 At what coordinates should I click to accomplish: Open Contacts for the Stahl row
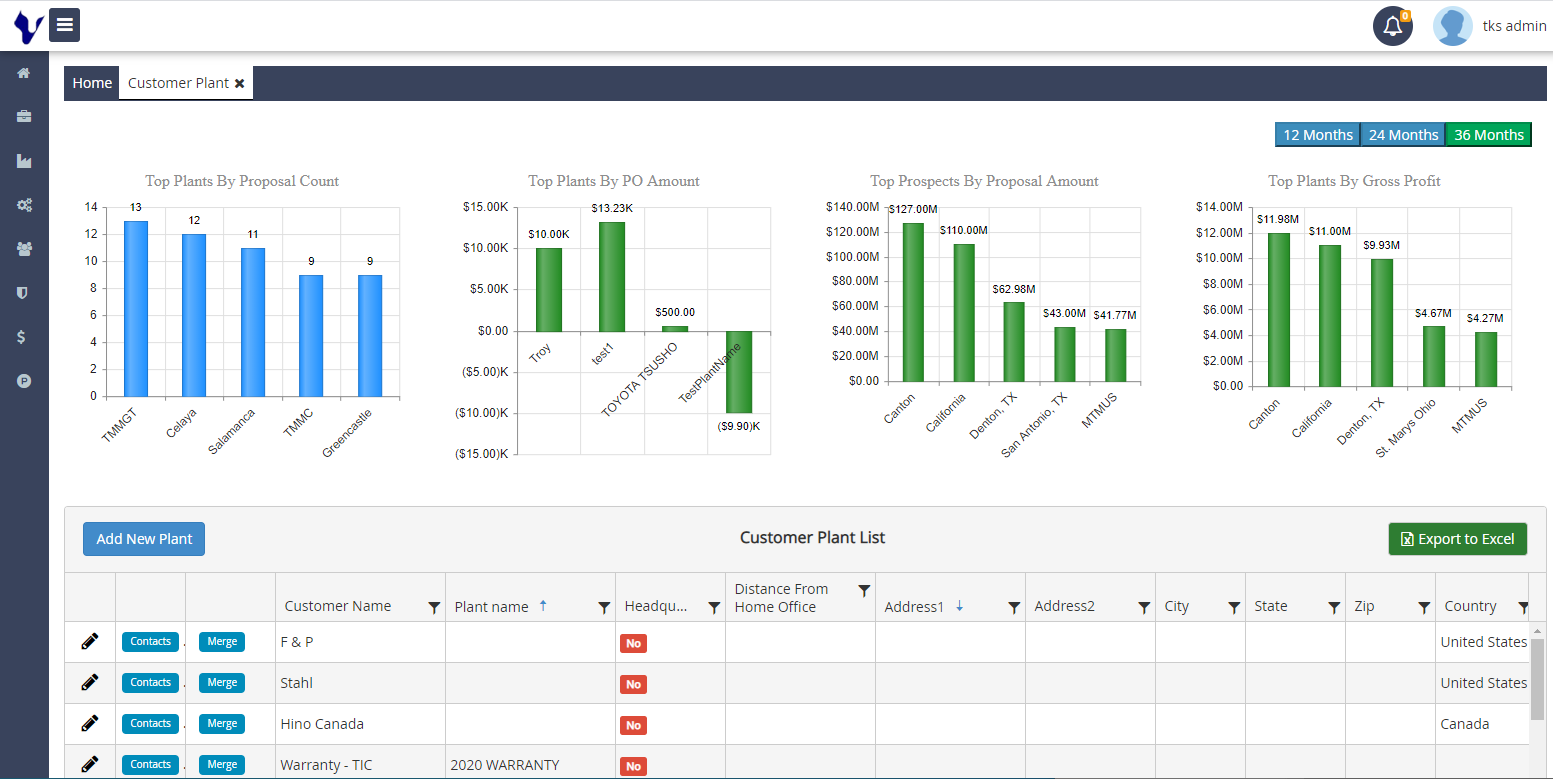coord(151,682)
